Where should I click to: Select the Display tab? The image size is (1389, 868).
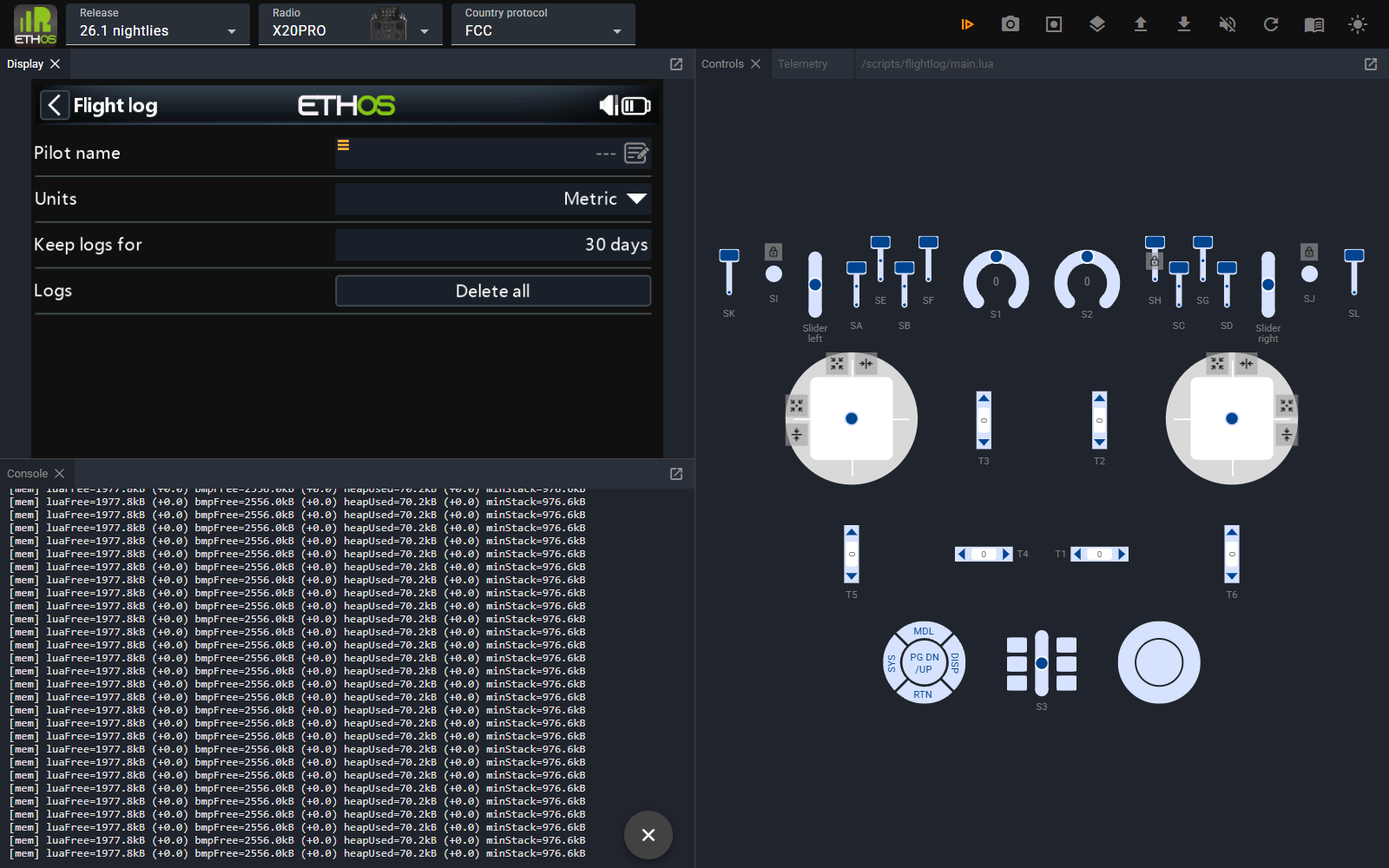[25, 64]
